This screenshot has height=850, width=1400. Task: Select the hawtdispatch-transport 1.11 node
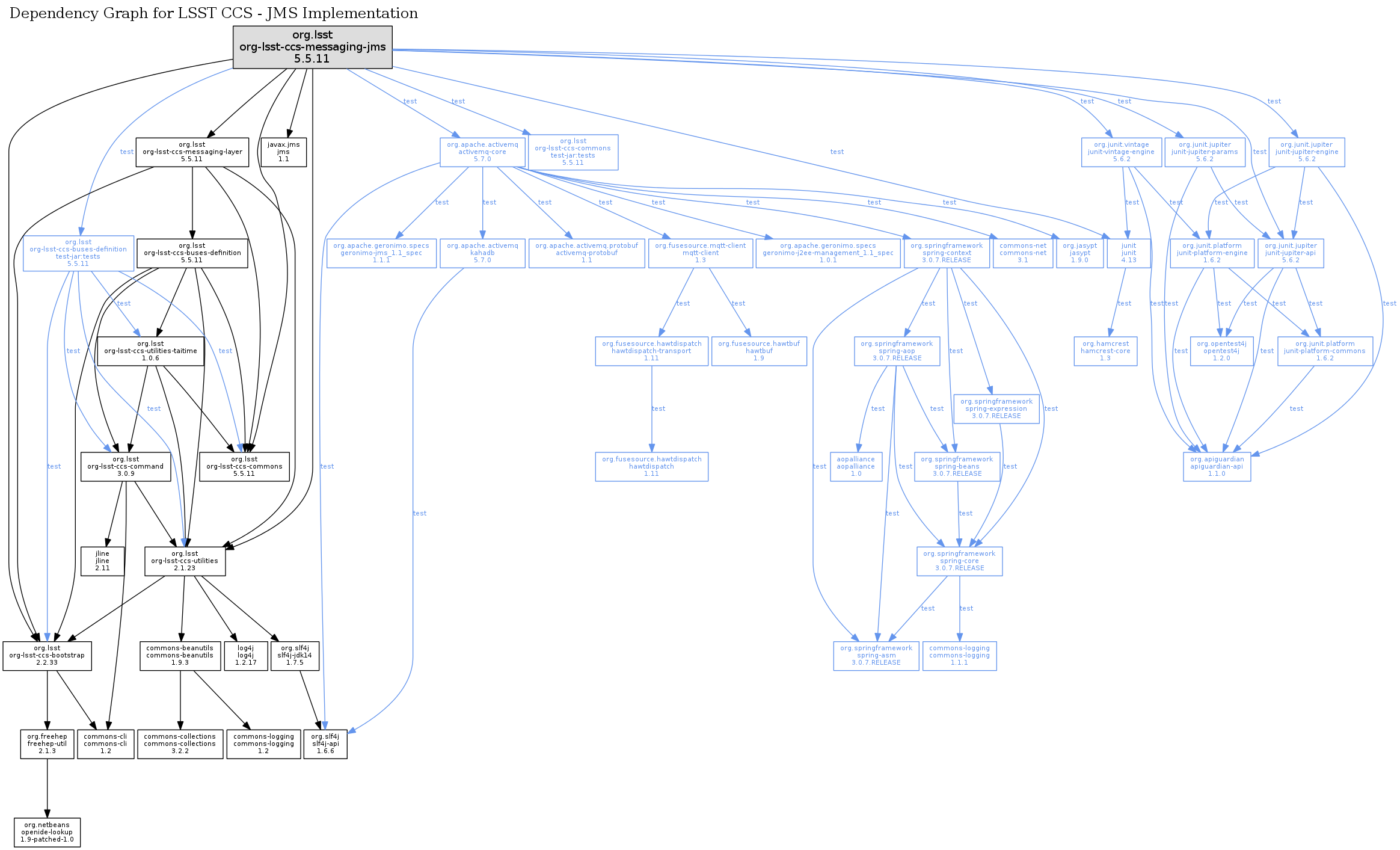pos(651,351)
